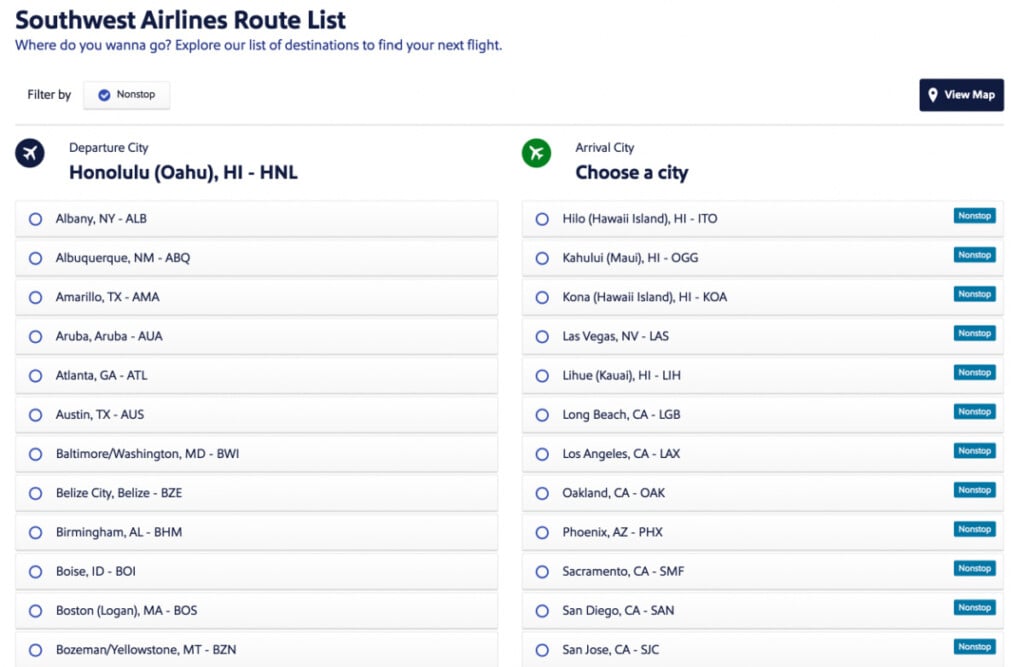Click the green arrival airplane icon
Viewport: 1024px width, 667px height.
536,154
